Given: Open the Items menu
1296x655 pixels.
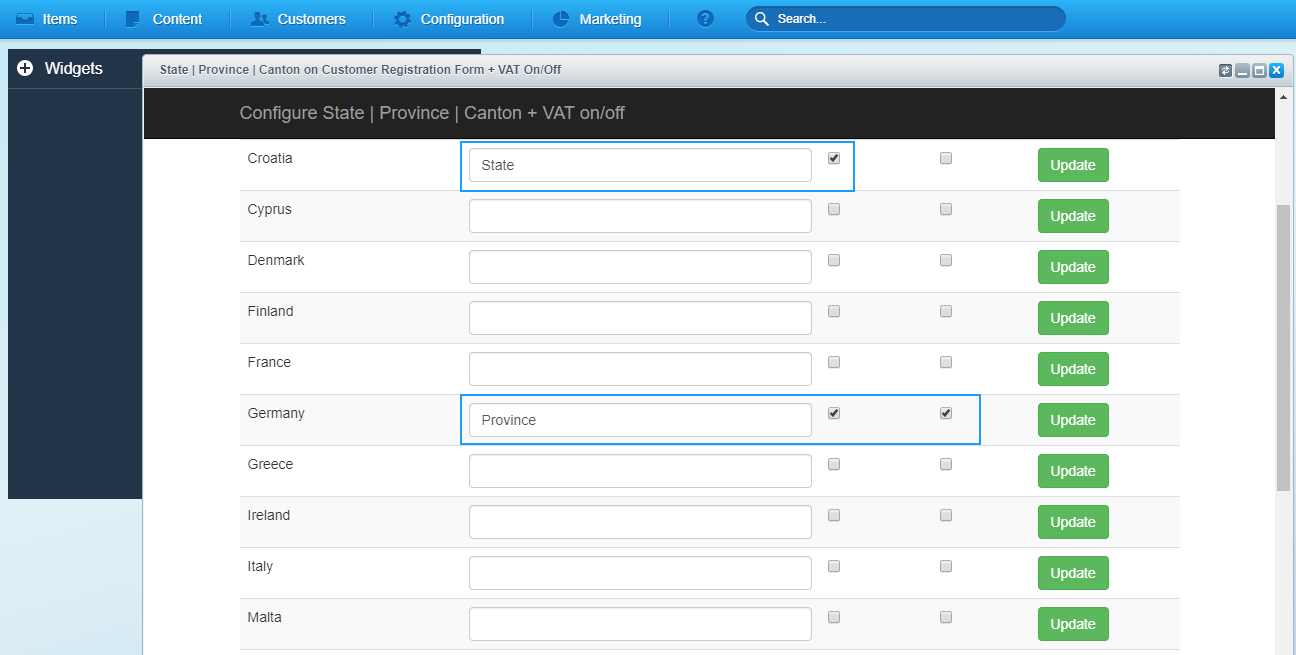Looking at the screenshot, I should 47,19.
